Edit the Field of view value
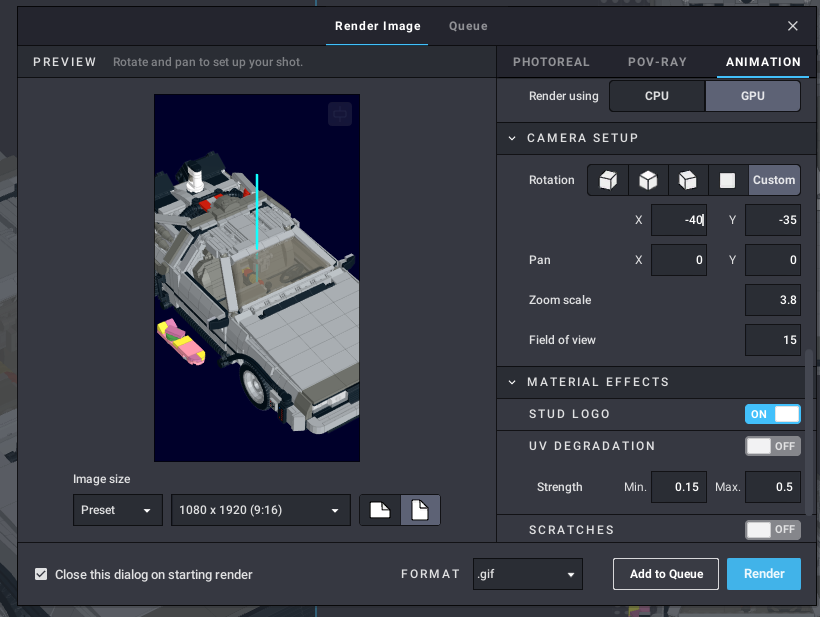The height and width of the screenshot is (617, 820). [773, 340]
